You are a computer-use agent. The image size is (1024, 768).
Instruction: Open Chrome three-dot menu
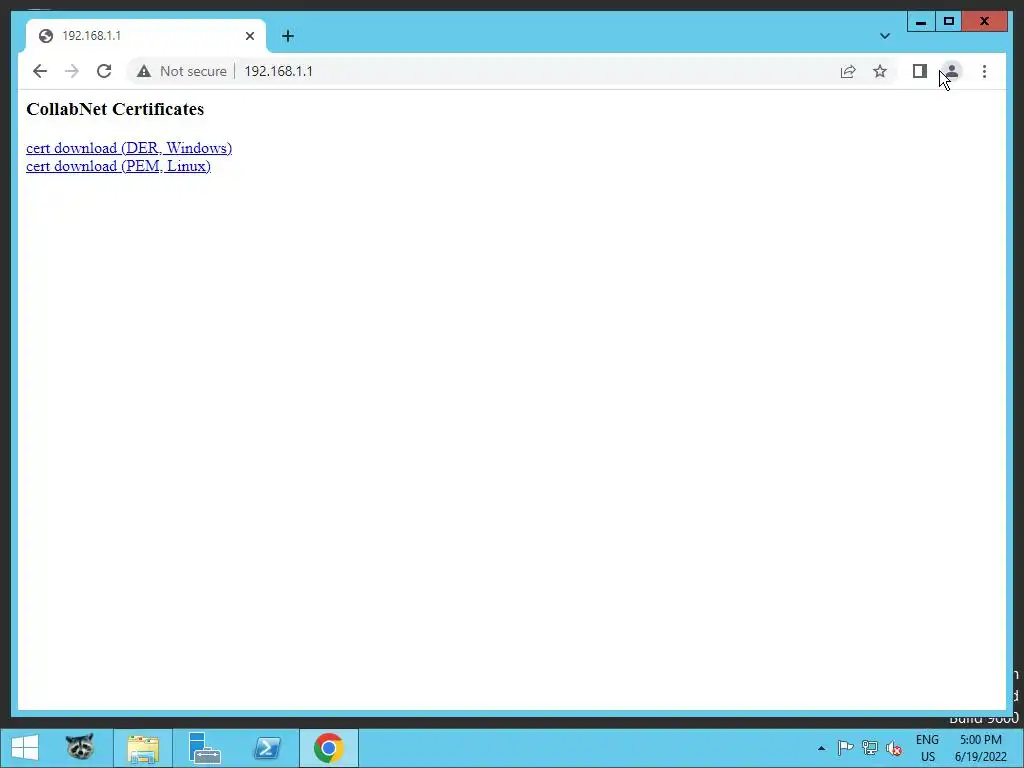pyautogui.click(x=984, y=71)
